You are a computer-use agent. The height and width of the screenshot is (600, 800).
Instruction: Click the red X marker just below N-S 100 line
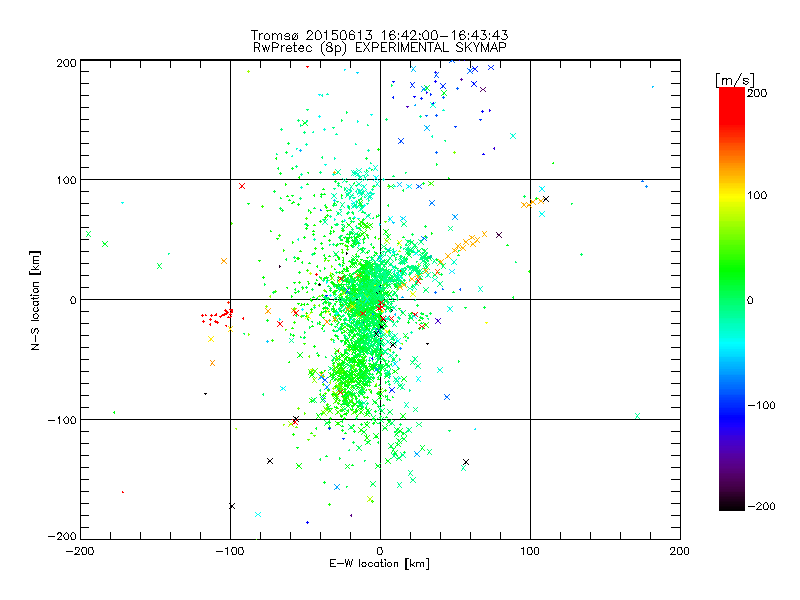(x=242, y=186)
